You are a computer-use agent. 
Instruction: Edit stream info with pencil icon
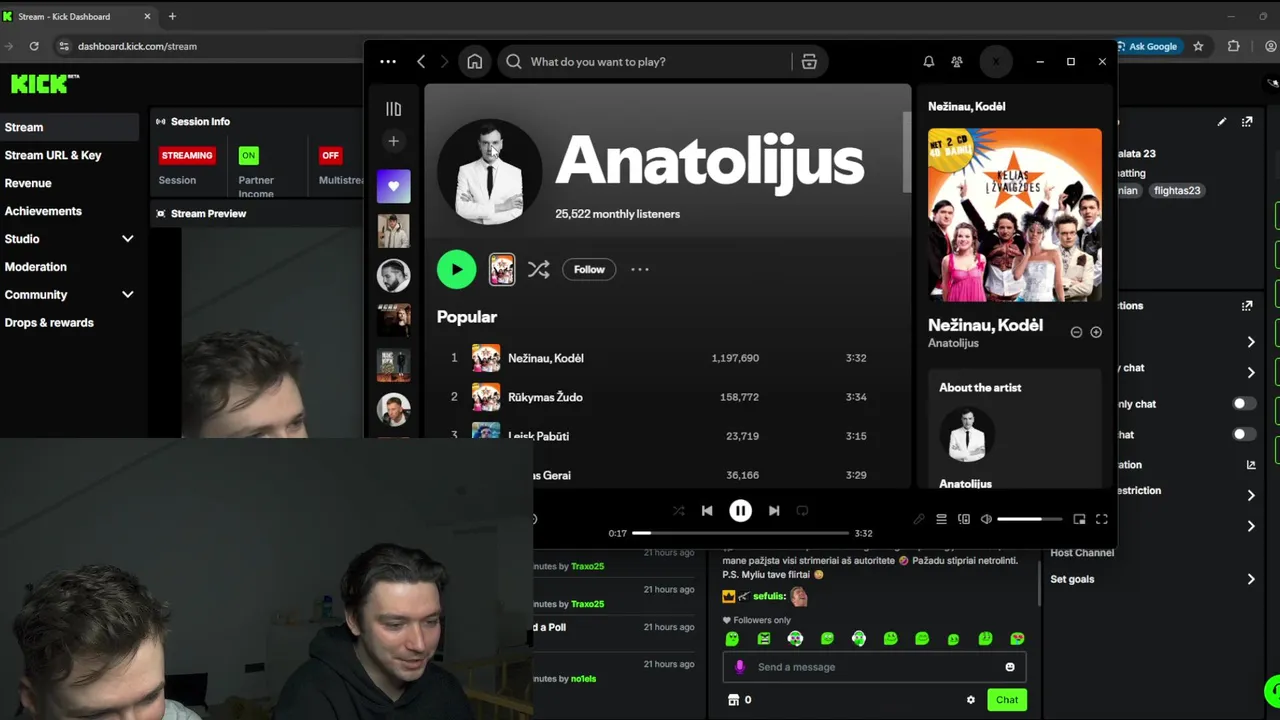(x=1222, y=122)
